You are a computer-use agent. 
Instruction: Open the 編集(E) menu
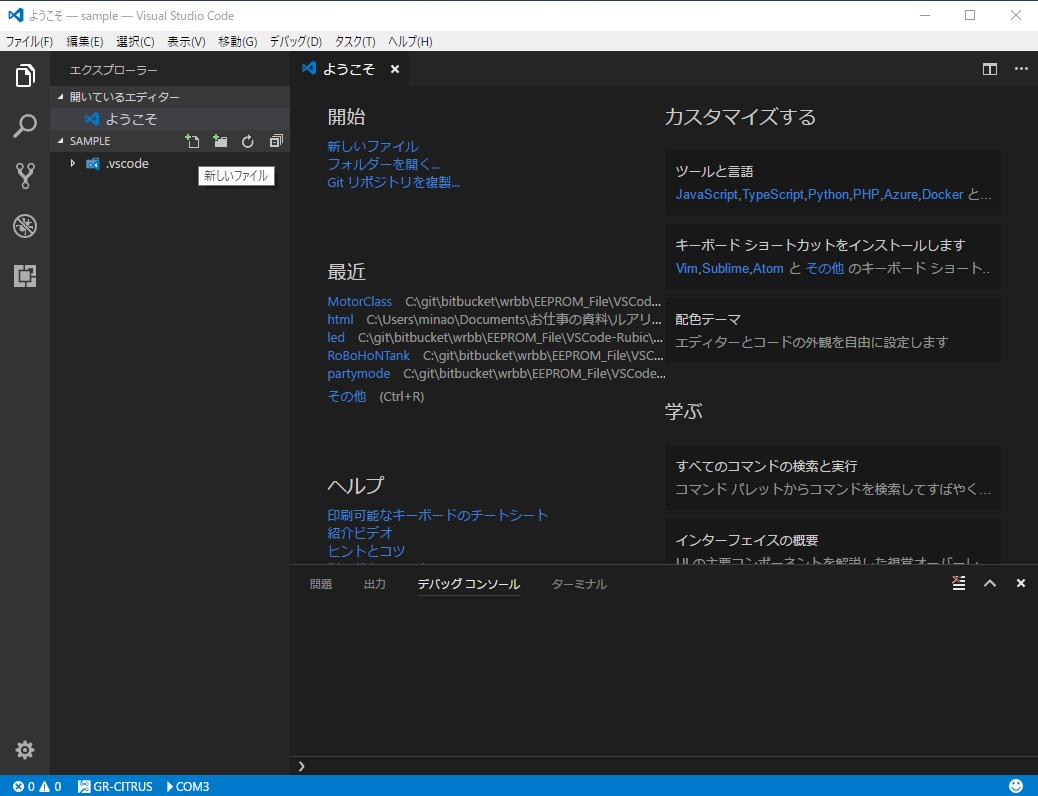click(85, 42)
